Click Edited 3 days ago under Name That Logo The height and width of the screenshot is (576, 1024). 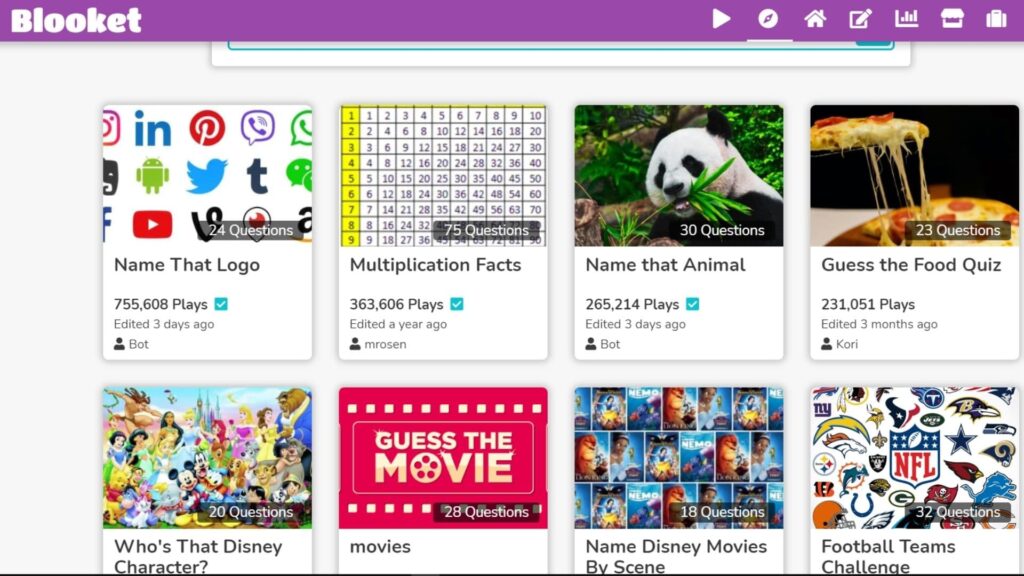tap(164, 324)
